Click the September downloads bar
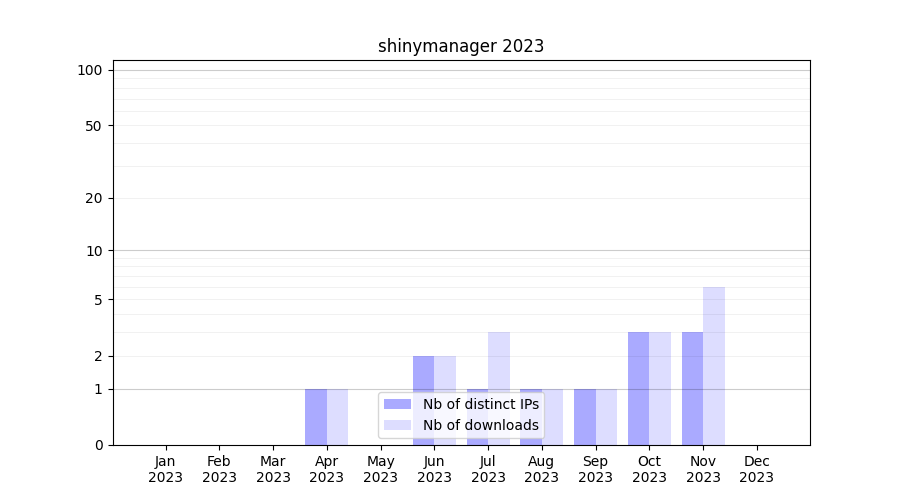 coord(606,416)
